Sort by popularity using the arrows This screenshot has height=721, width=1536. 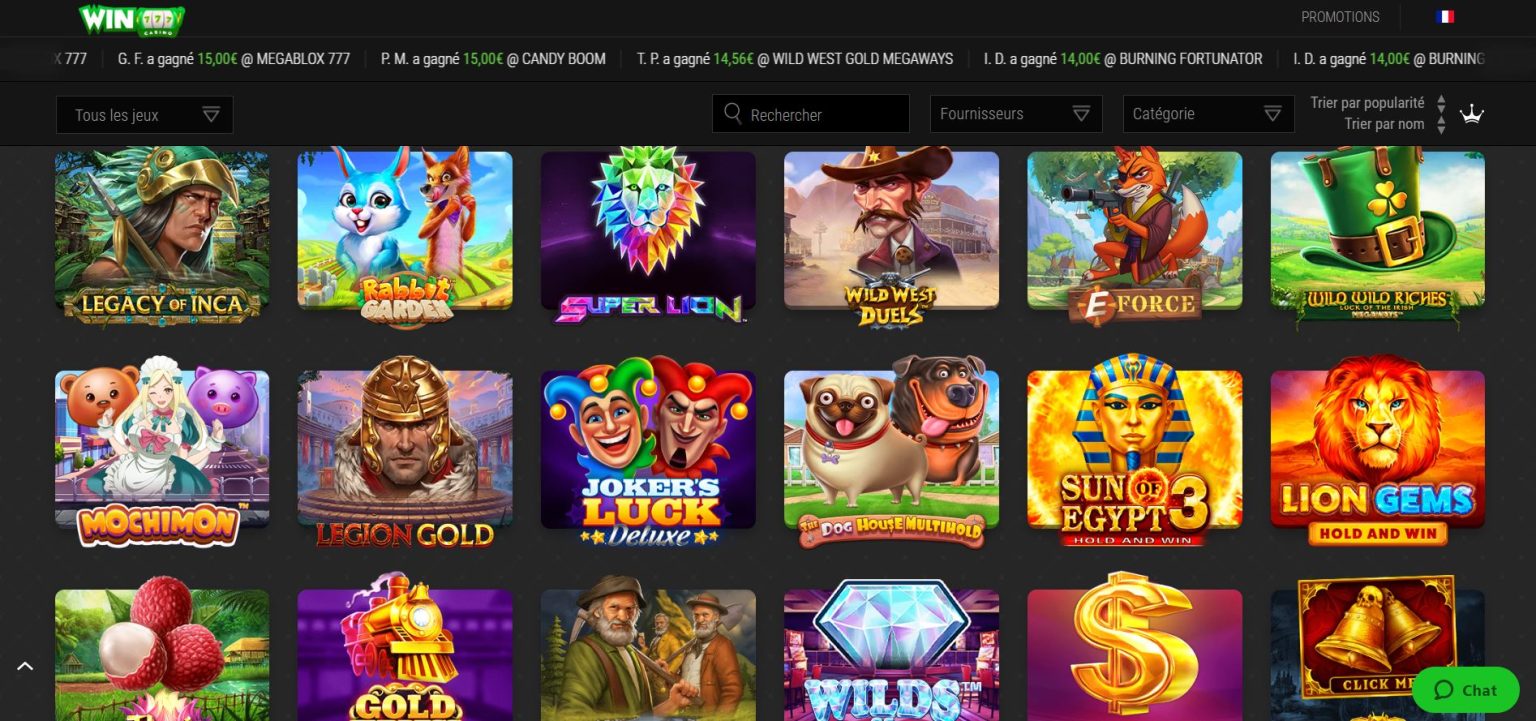click(1441, 103)
